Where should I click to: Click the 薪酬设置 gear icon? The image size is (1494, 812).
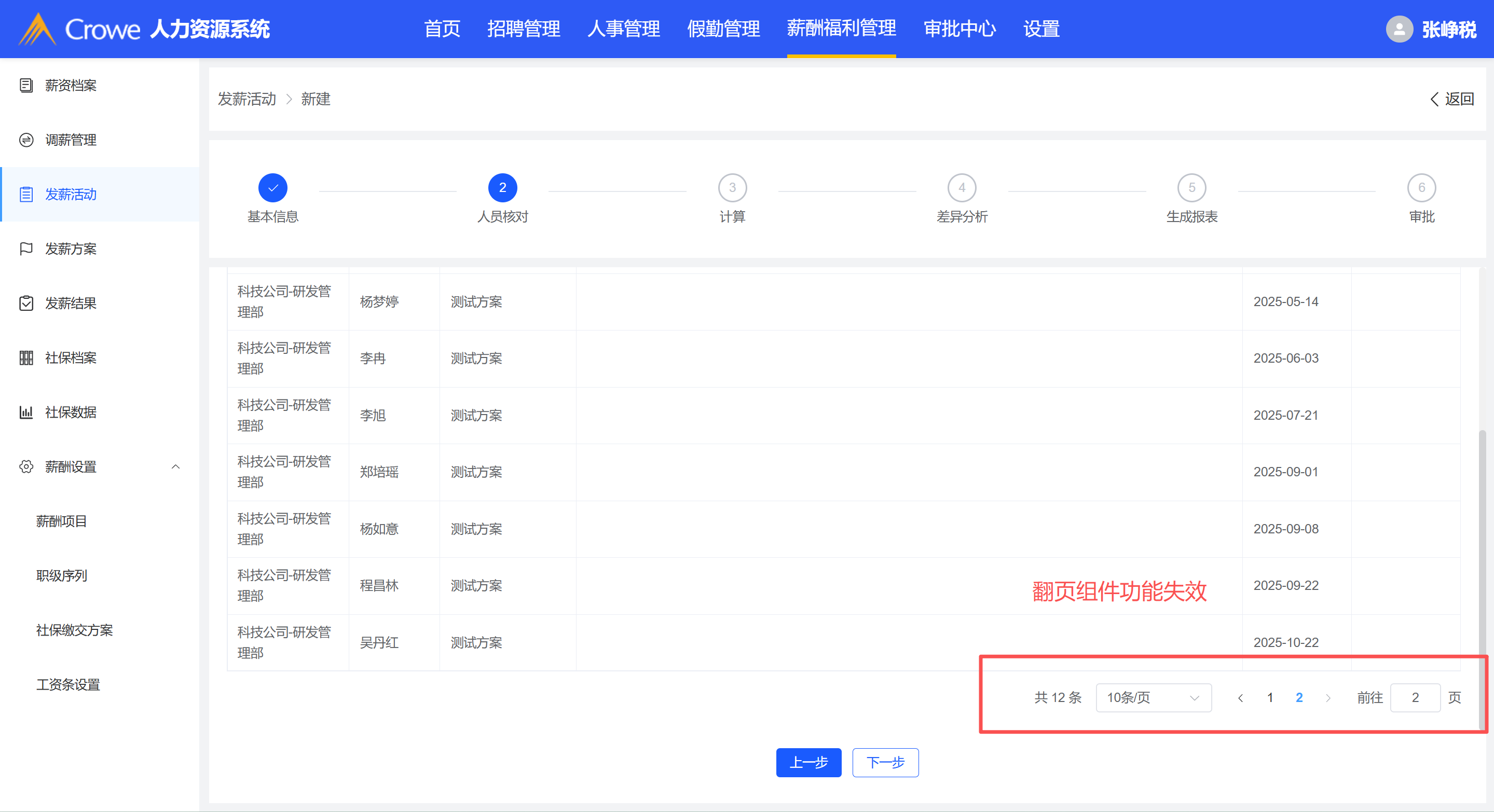[26, 467]
